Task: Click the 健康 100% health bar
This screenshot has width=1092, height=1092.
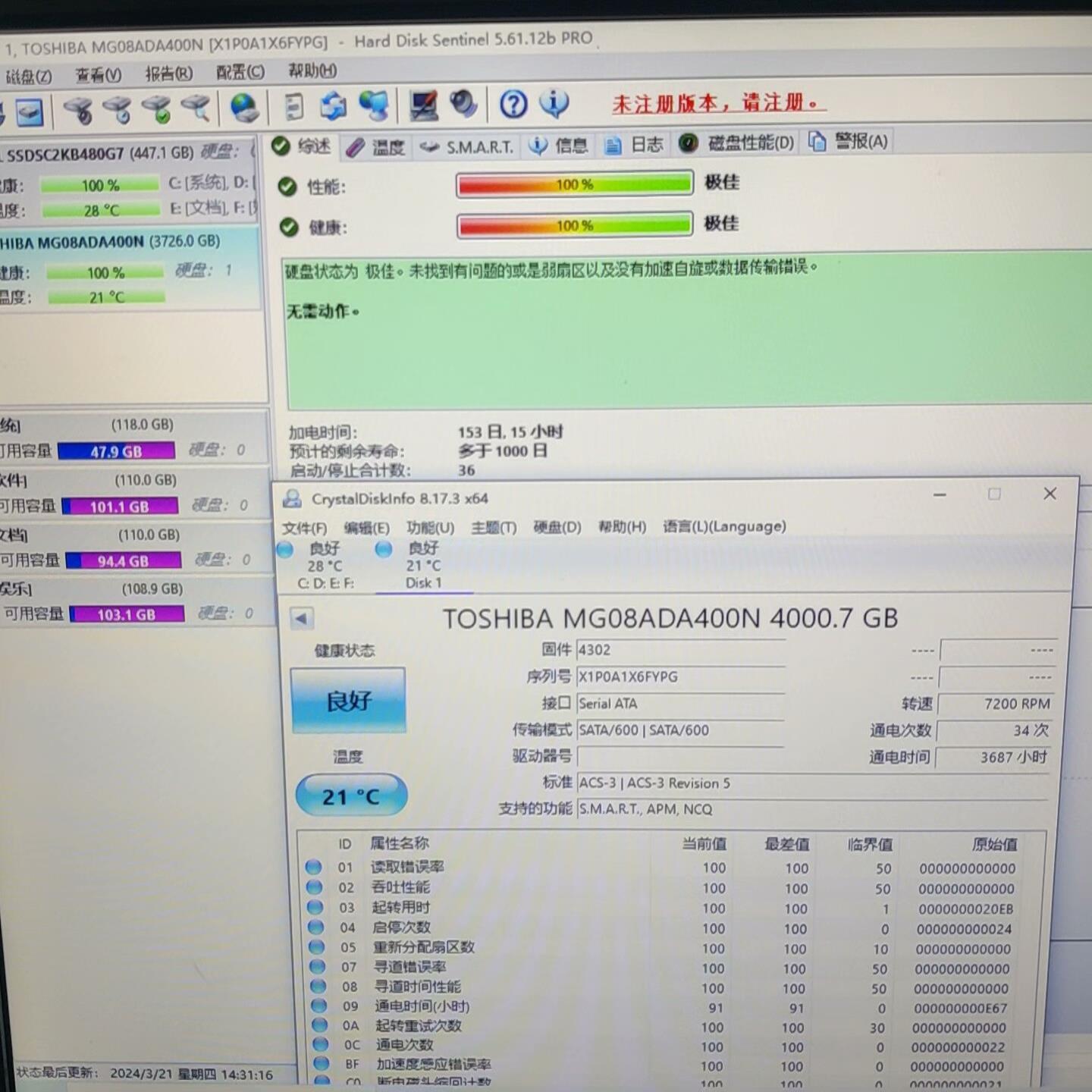Action: (573, 224)
